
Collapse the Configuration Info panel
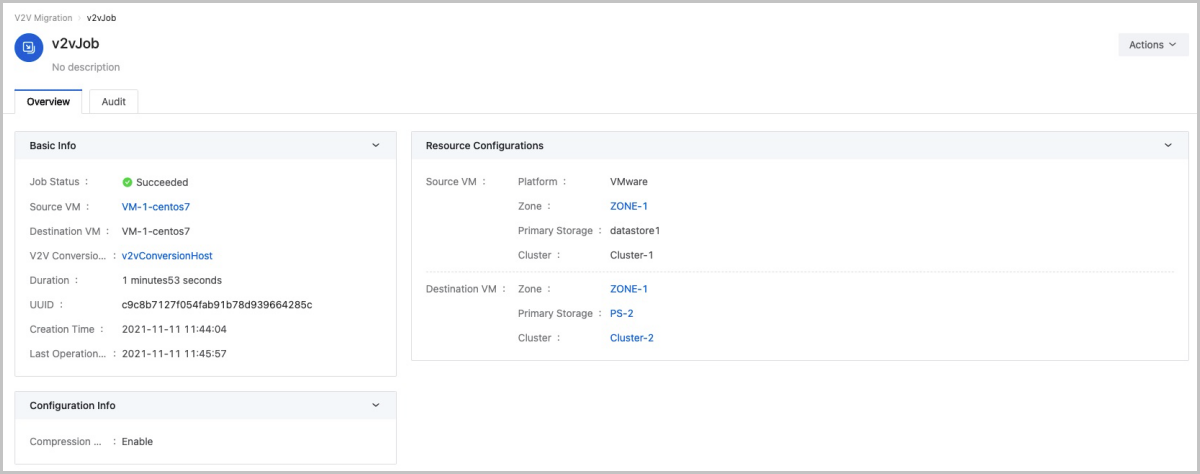pos(376,405)
